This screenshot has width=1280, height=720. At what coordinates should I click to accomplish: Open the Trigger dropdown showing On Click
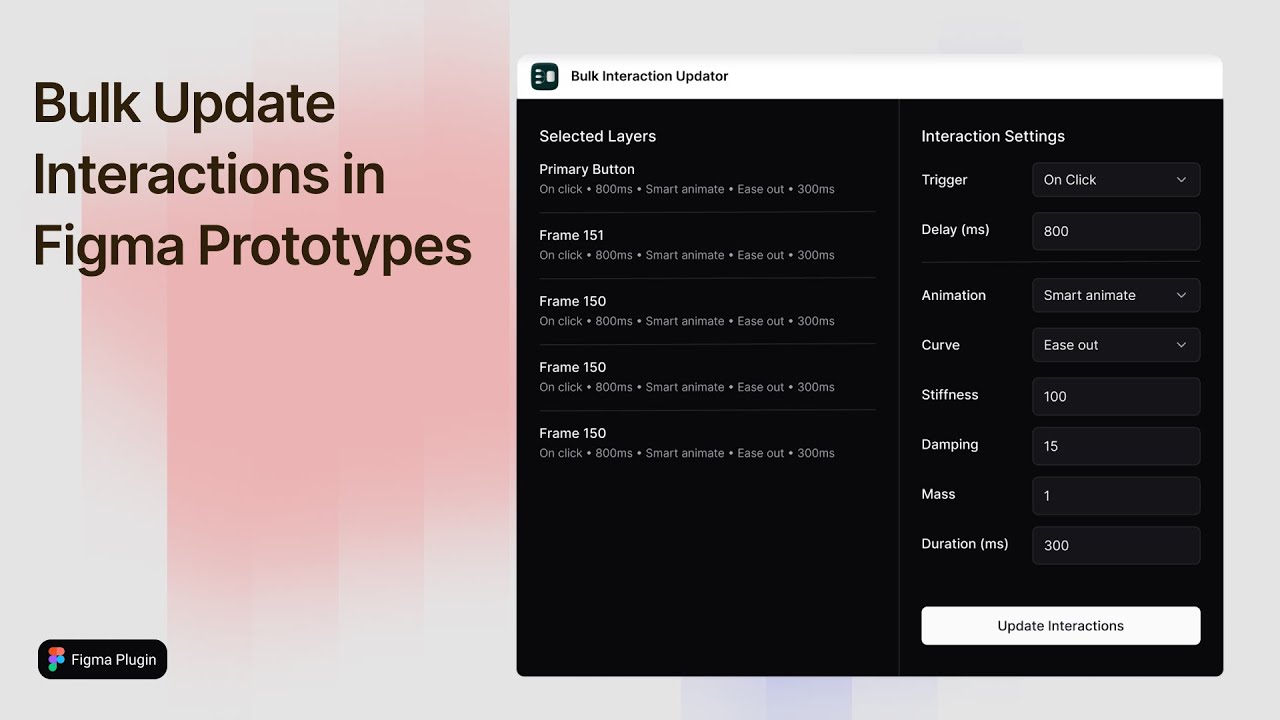coord(1116,180)
